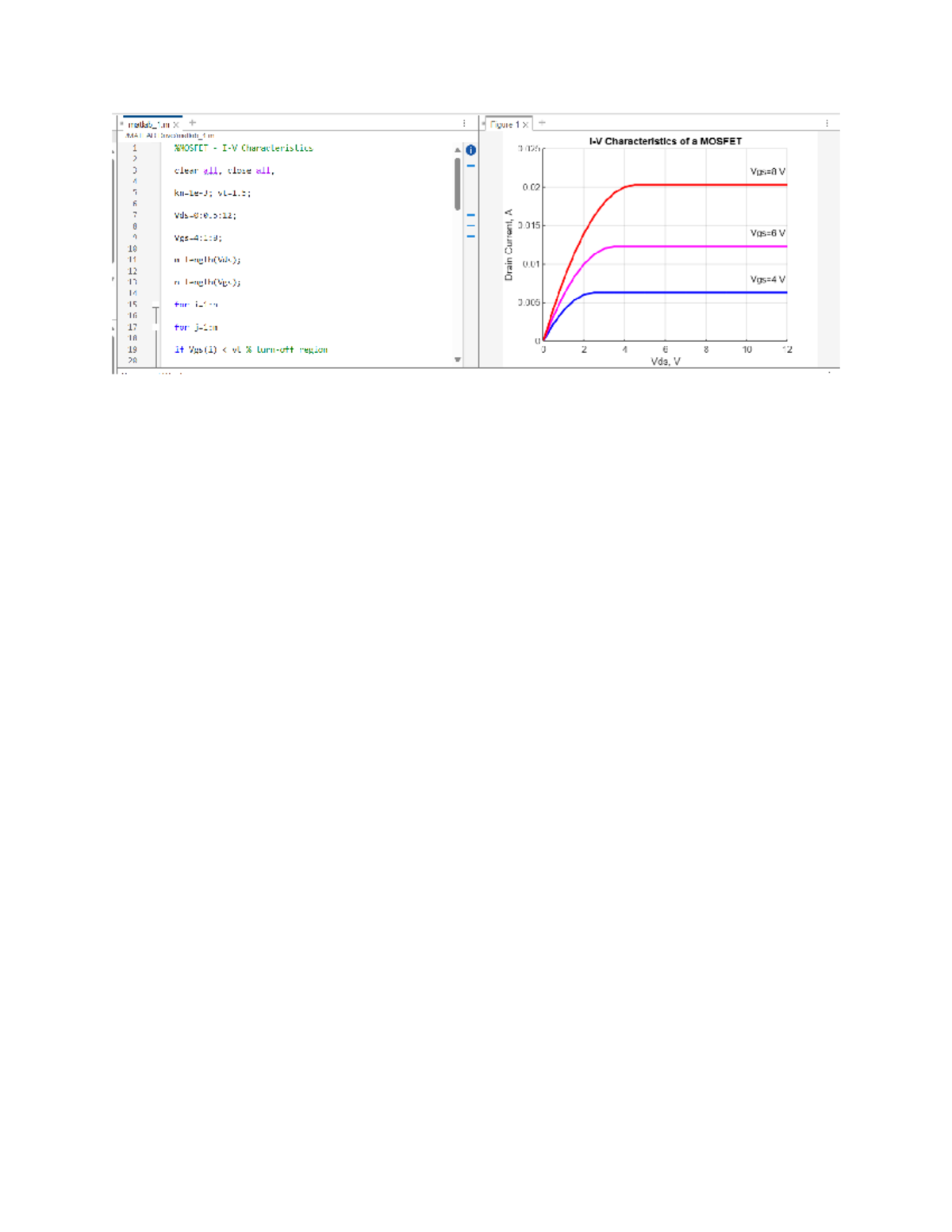Click the blue info indicator icon in editor
This screenshot has width=952, height=1232.
pyautogui.click(x=470, y=150)
